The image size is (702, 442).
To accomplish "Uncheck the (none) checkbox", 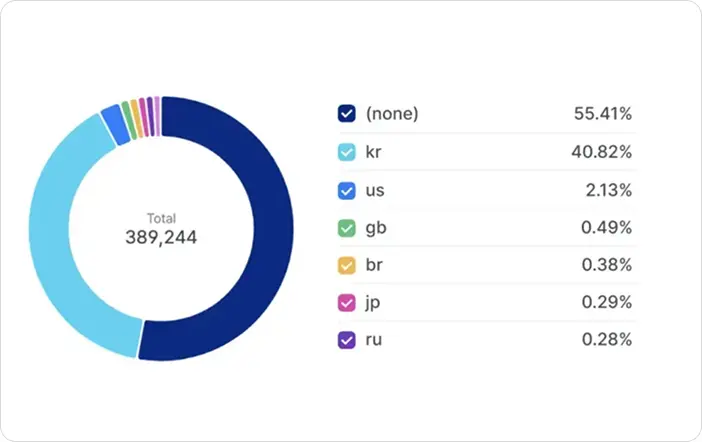I will click(347, 114).
